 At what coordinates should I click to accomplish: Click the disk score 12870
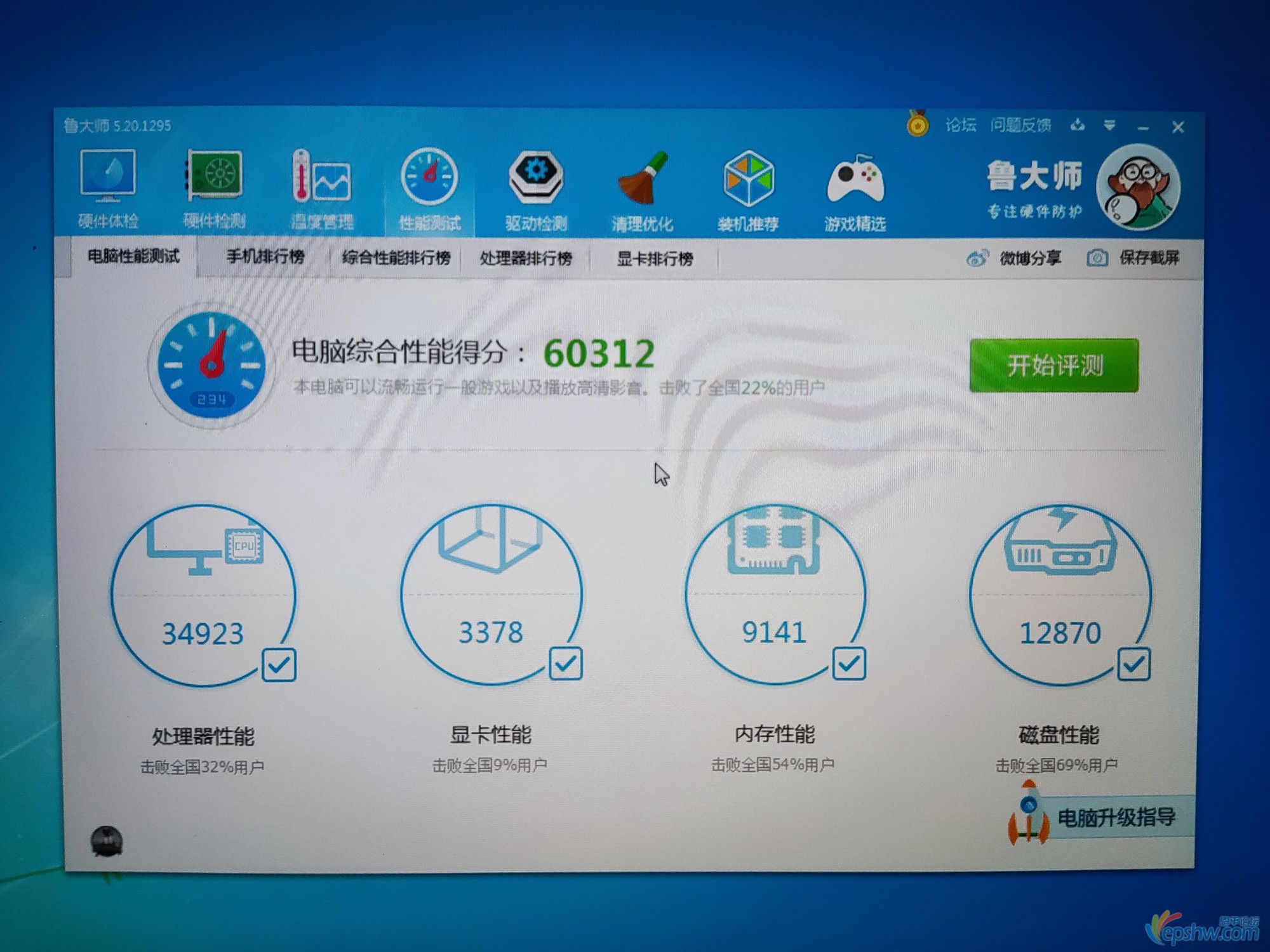pyautogui.click(x=1060, y=633)
